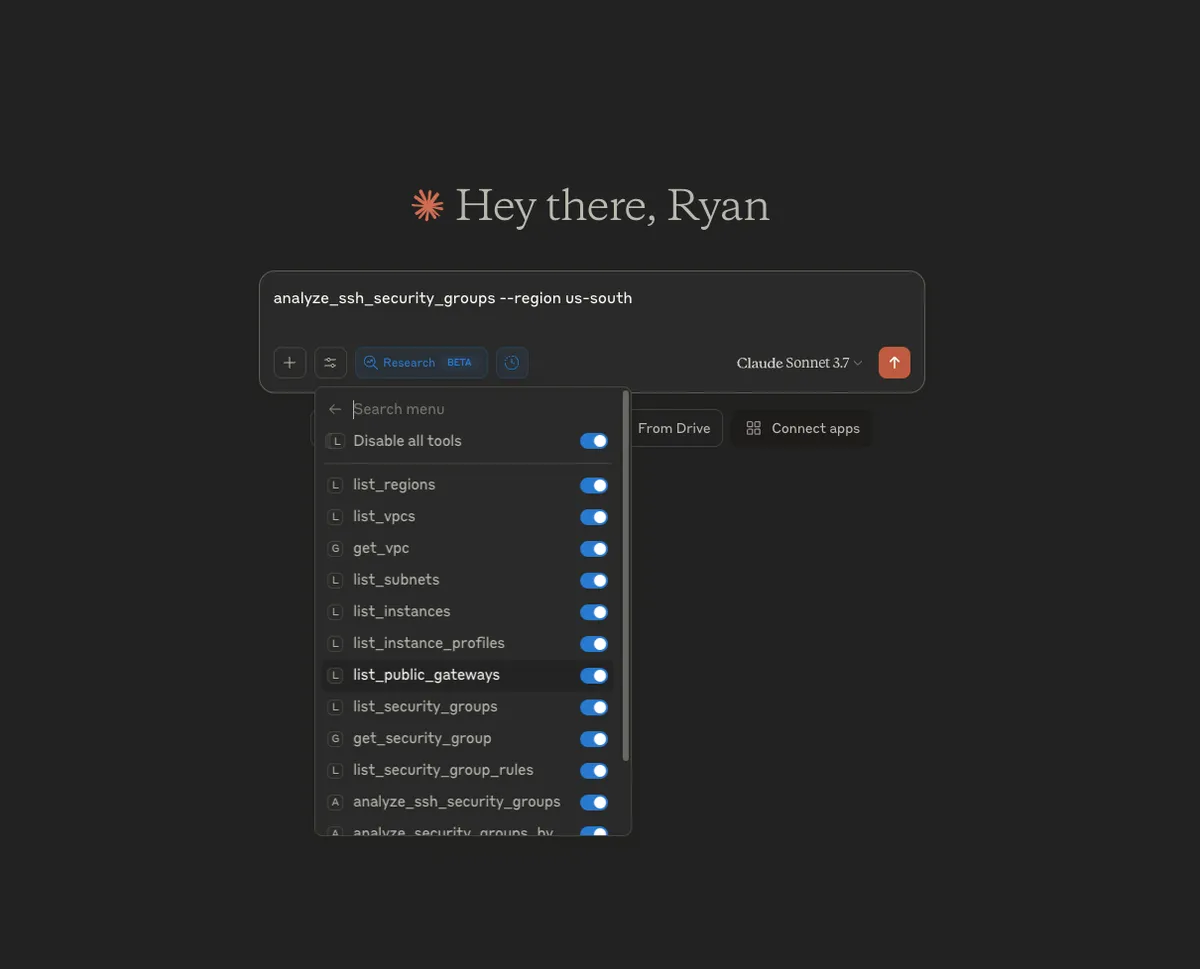Select the list_vpcs menu entry
This screenshot has width=1200, height=969.
468,517
